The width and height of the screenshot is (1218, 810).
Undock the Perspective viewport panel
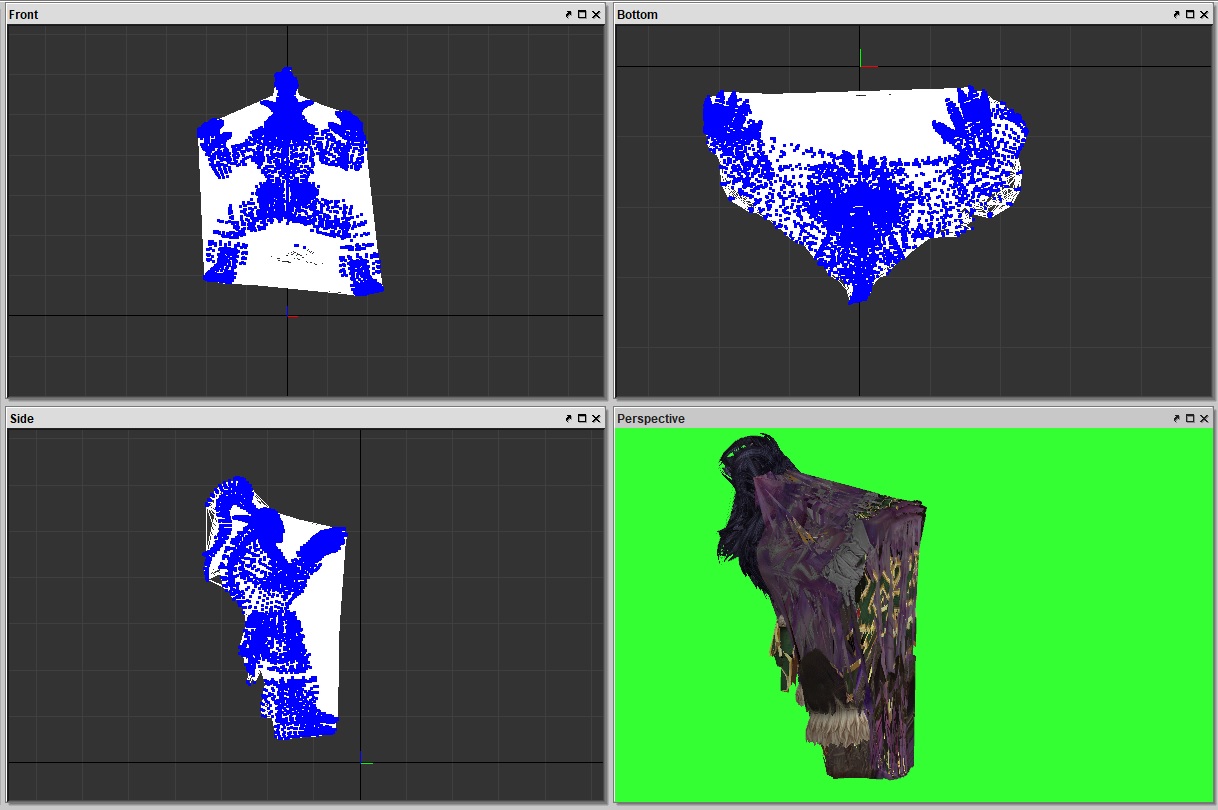(x=1177, y=419)
